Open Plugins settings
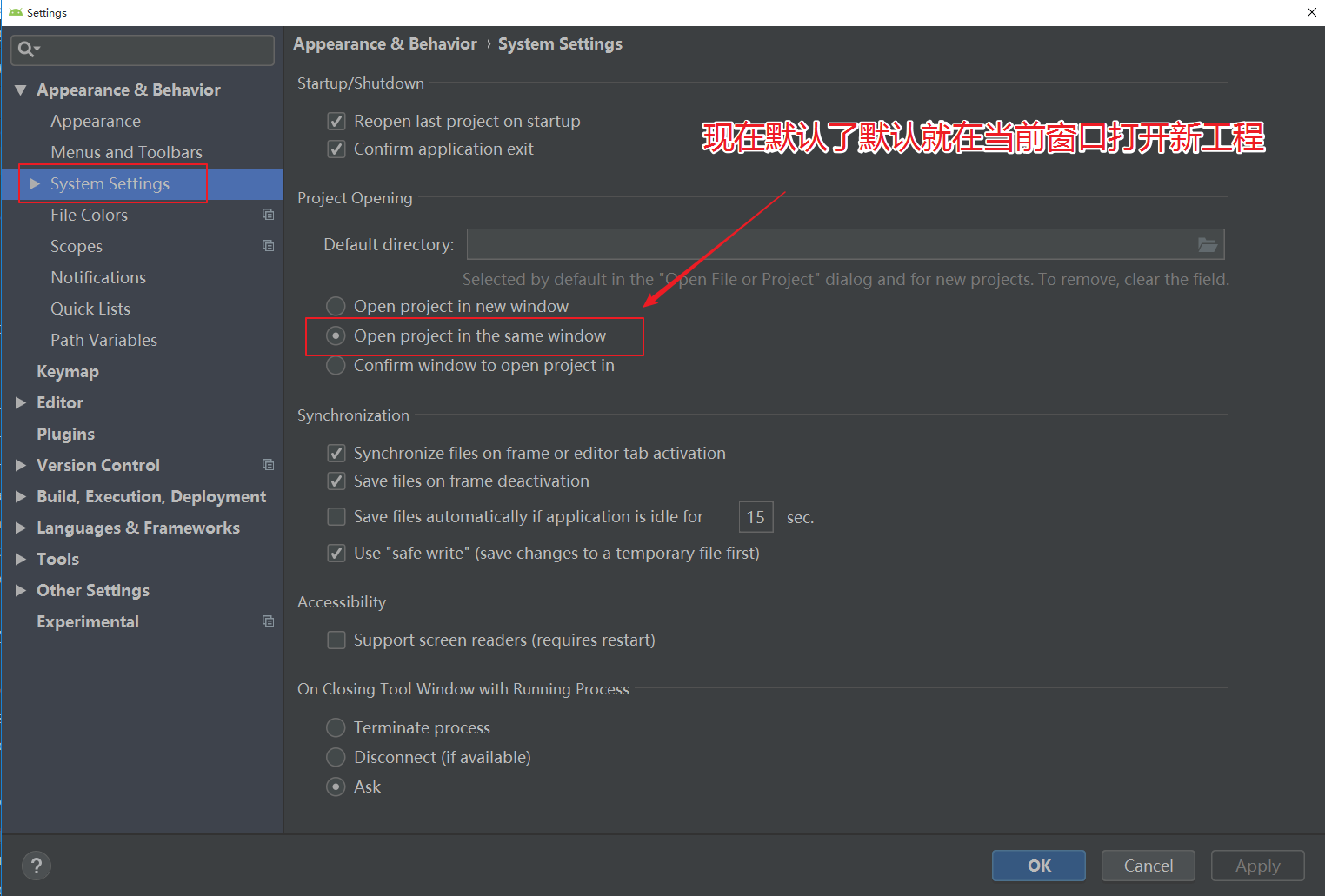 [65, 434]
